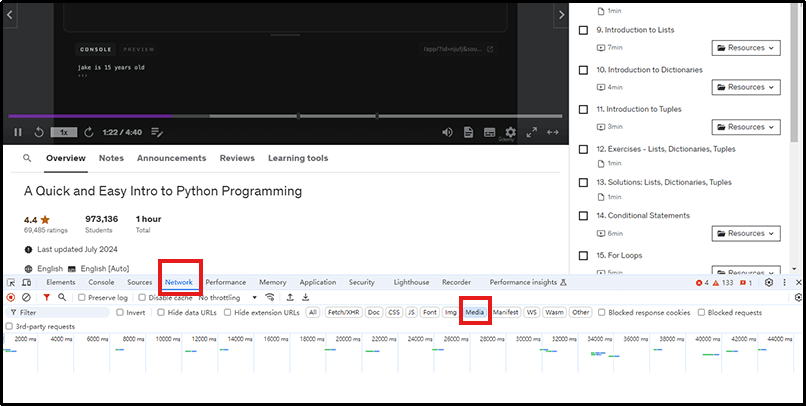The width and height of the screenshot is (806, 406).
Task: Expand Resources dropdown for Introduction to Dictionaries
Action: point(746,87)
